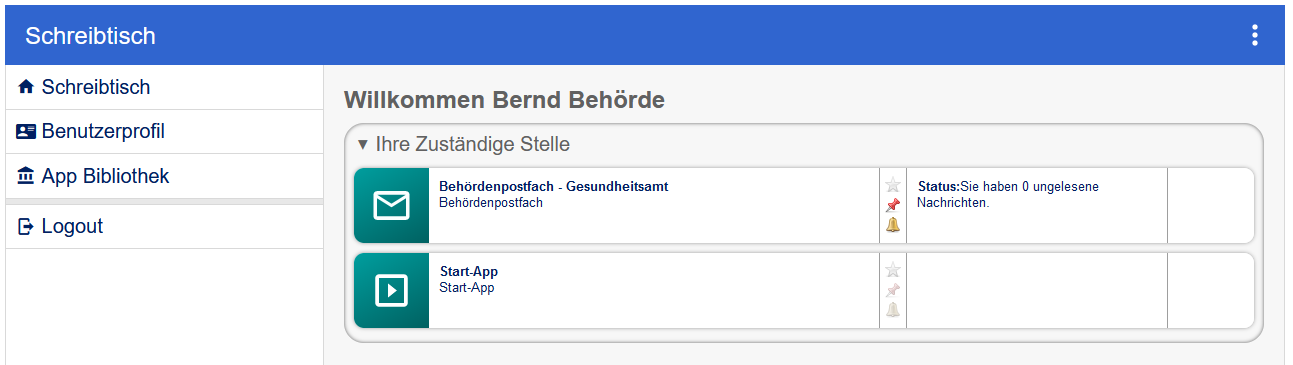Open the Start-App title link
This screenshot has width=1293, height=365.
click(x=469, y=272)
